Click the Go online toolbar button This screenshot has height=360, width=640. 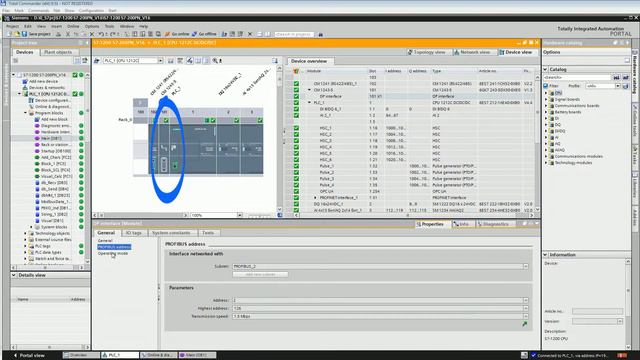[177, 34]
